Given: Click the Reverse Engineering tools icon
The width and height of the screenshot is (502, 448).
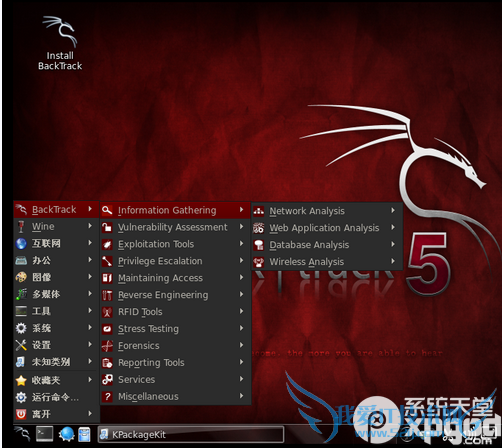Looking at the screenshot, I should (x=107, y=295).
